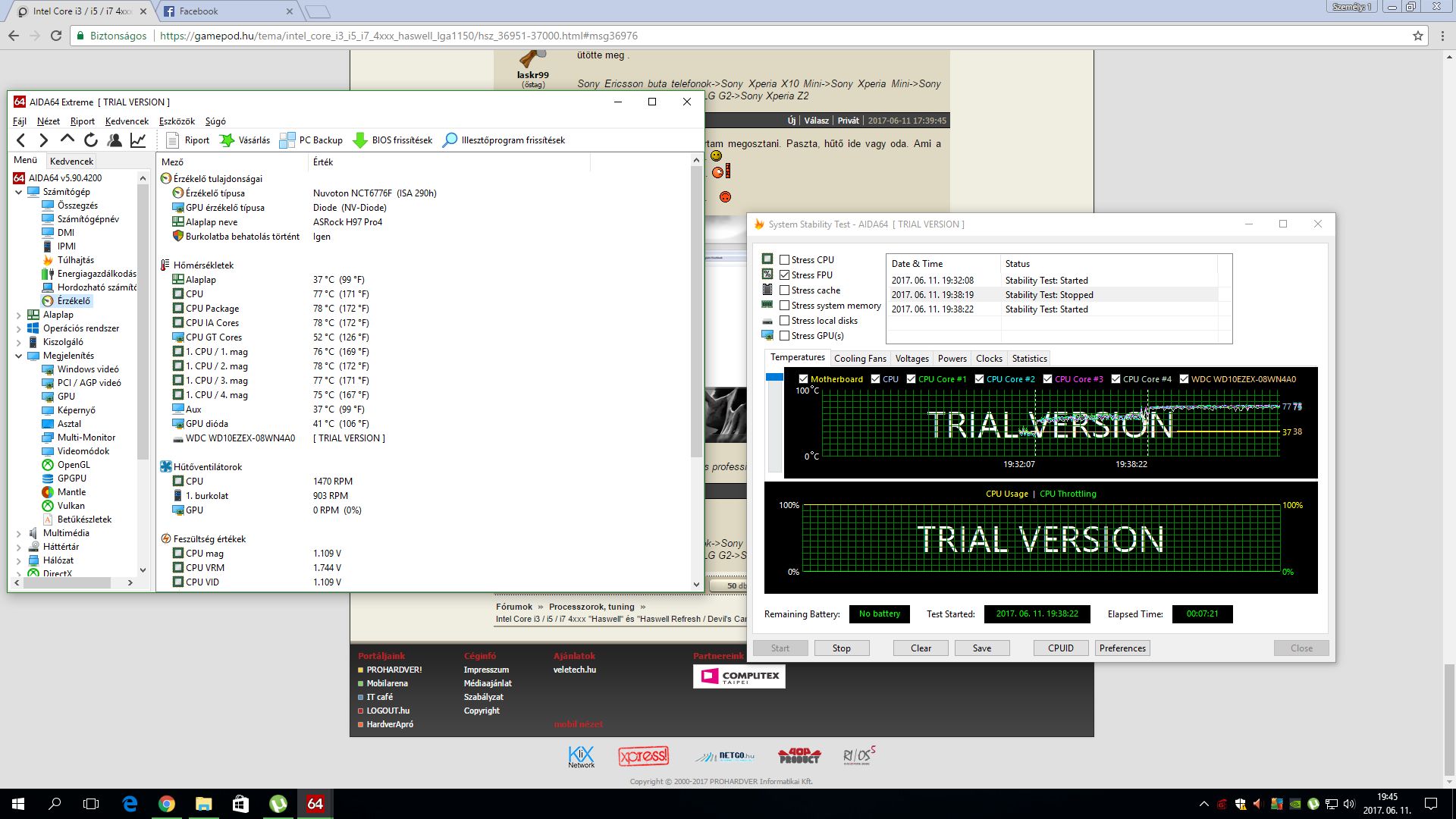Open the Riport toolbar button
The height and width of the screenshot is (819, 1456).
pyautogui.click(x=187, y=140)
